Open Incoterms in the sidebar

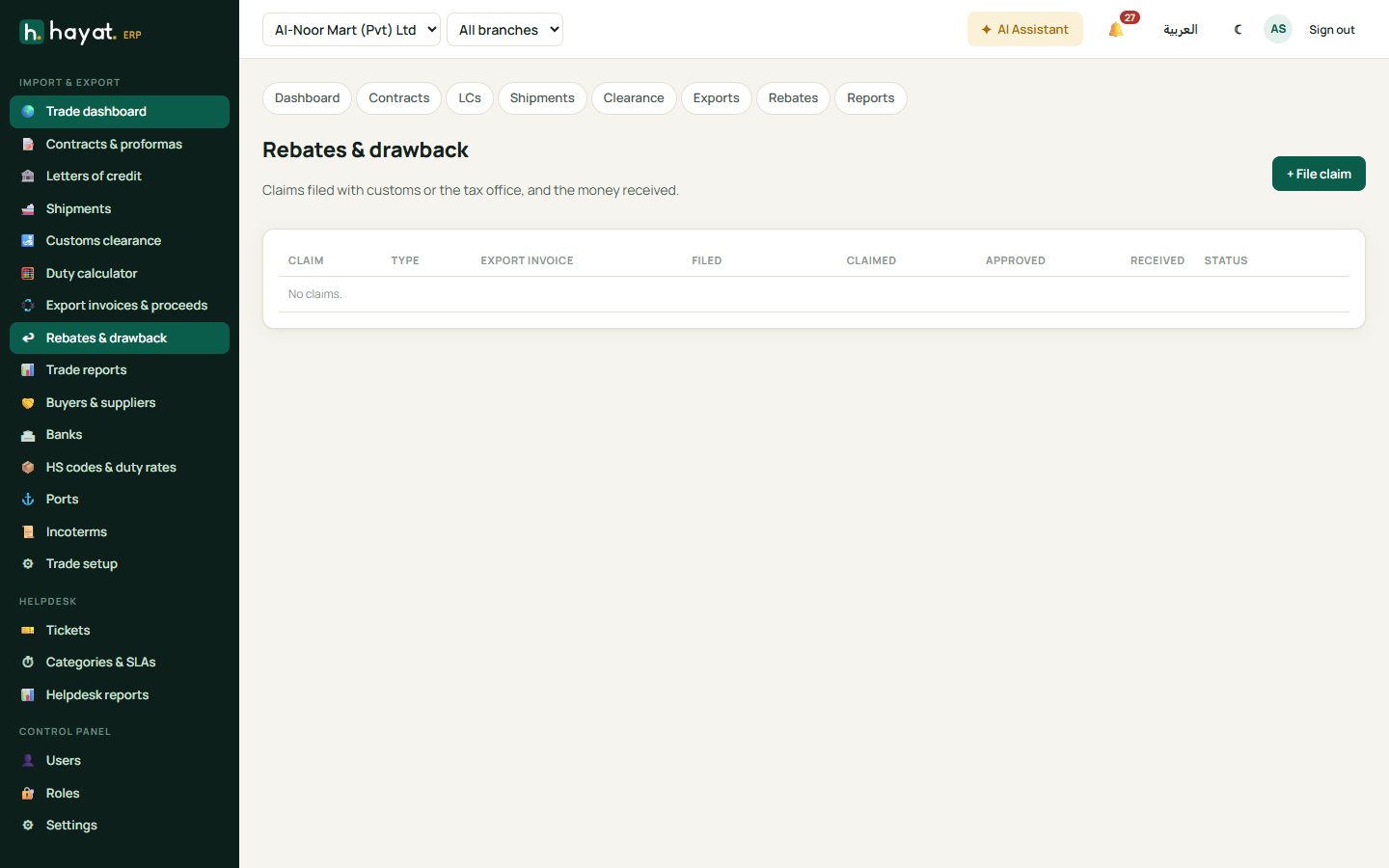[120, 532]
